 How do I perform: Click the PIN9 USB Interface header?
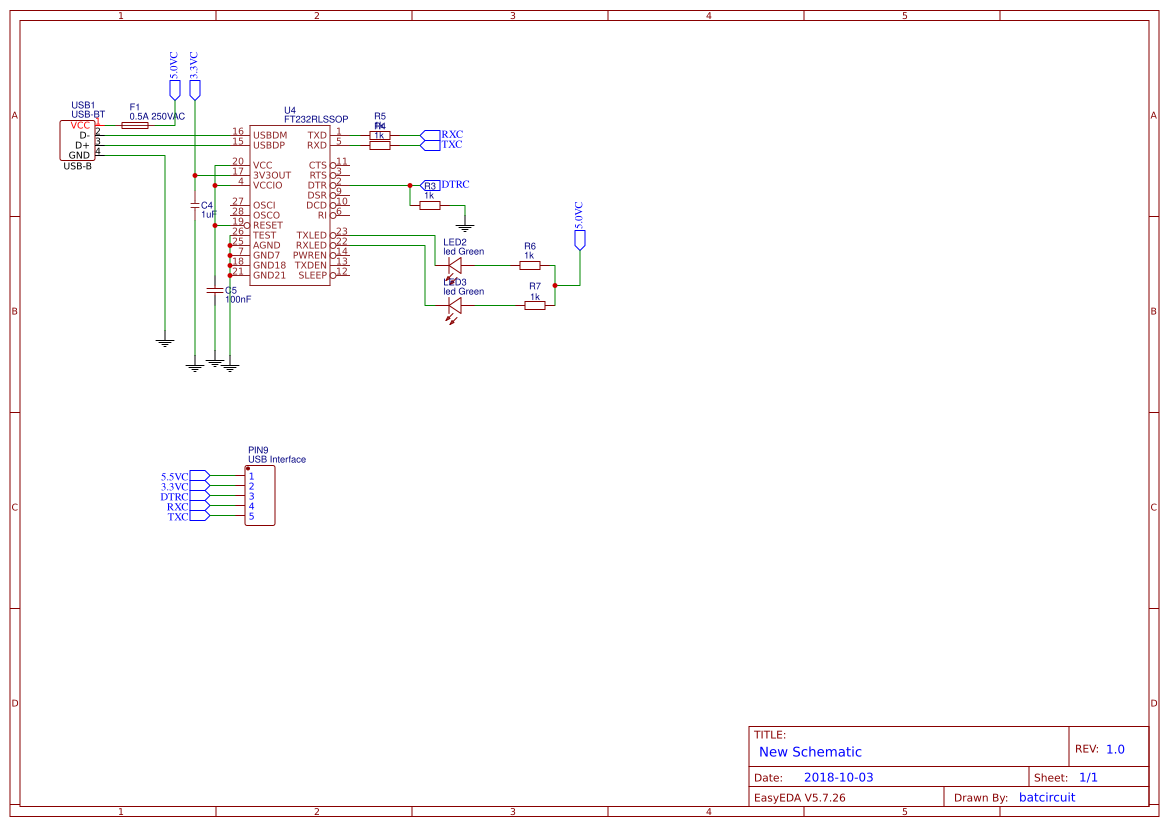[x=259, y=496]
